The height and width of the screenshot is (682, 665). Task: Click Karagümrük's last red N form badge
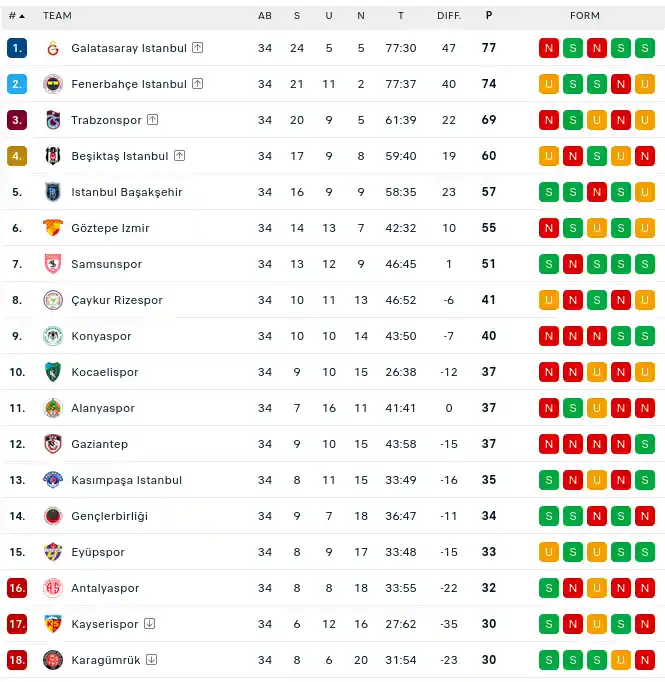pyautogui.click(x=645, y=660)
